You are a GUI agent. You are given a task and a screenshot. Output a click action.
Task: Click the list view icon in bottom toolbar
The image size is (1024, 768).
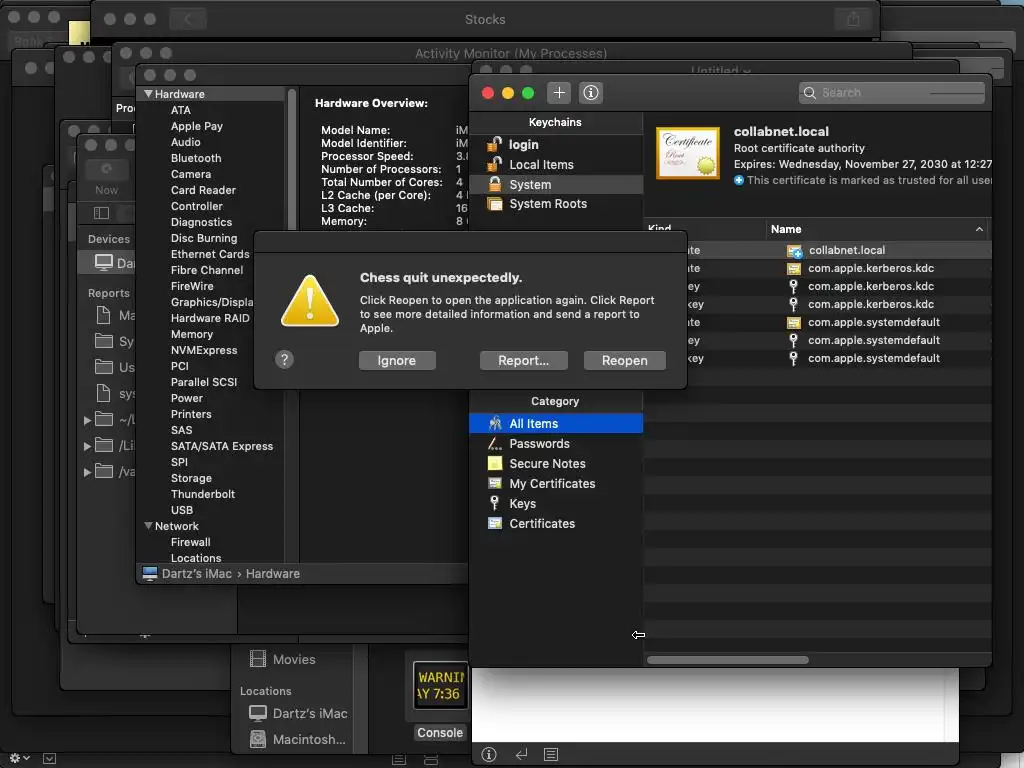(x=551, y=755)
